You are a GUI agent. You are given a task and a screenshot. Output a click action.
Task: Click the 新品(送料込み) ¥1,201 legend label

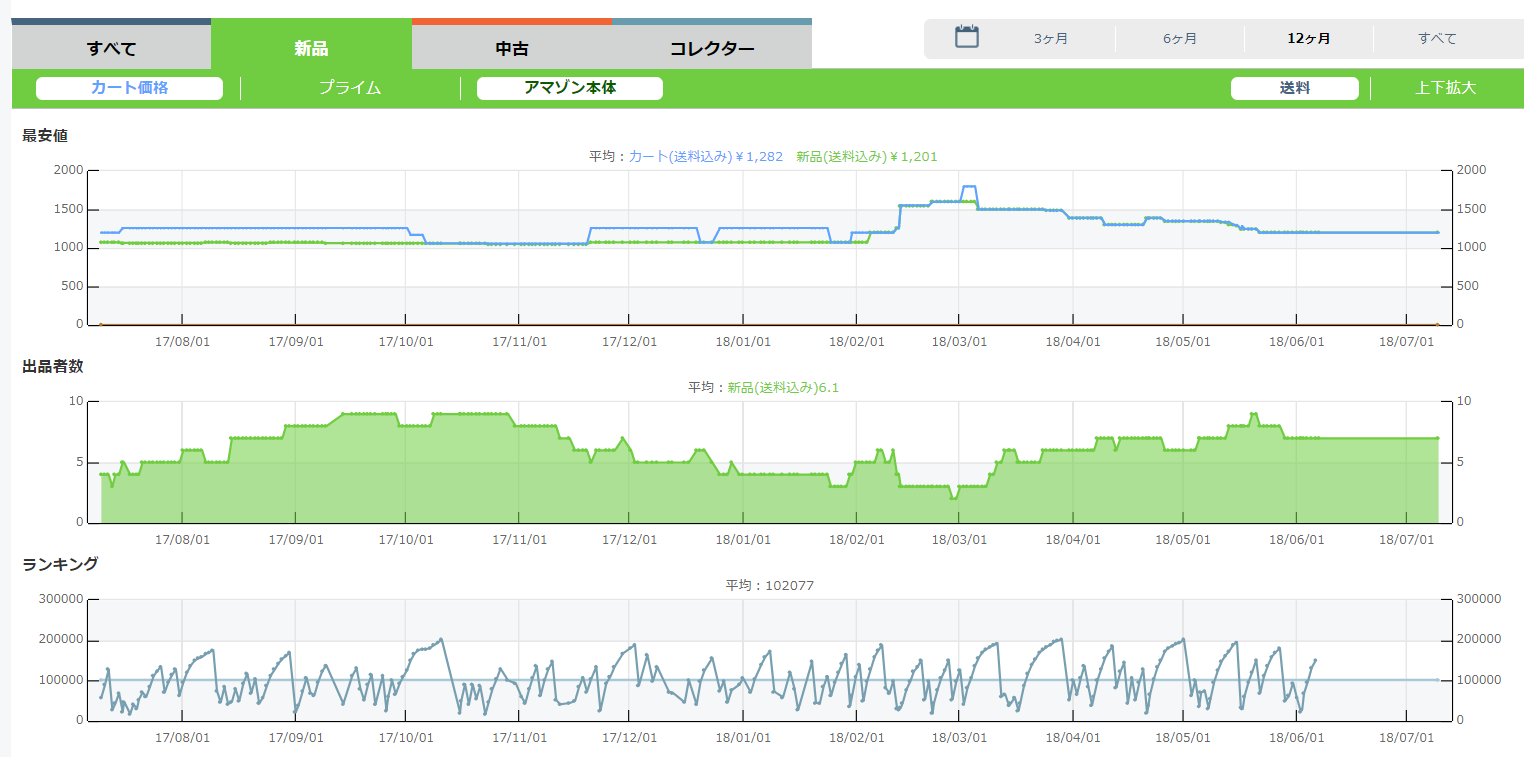pyautogui.click(x=866, y=156)
